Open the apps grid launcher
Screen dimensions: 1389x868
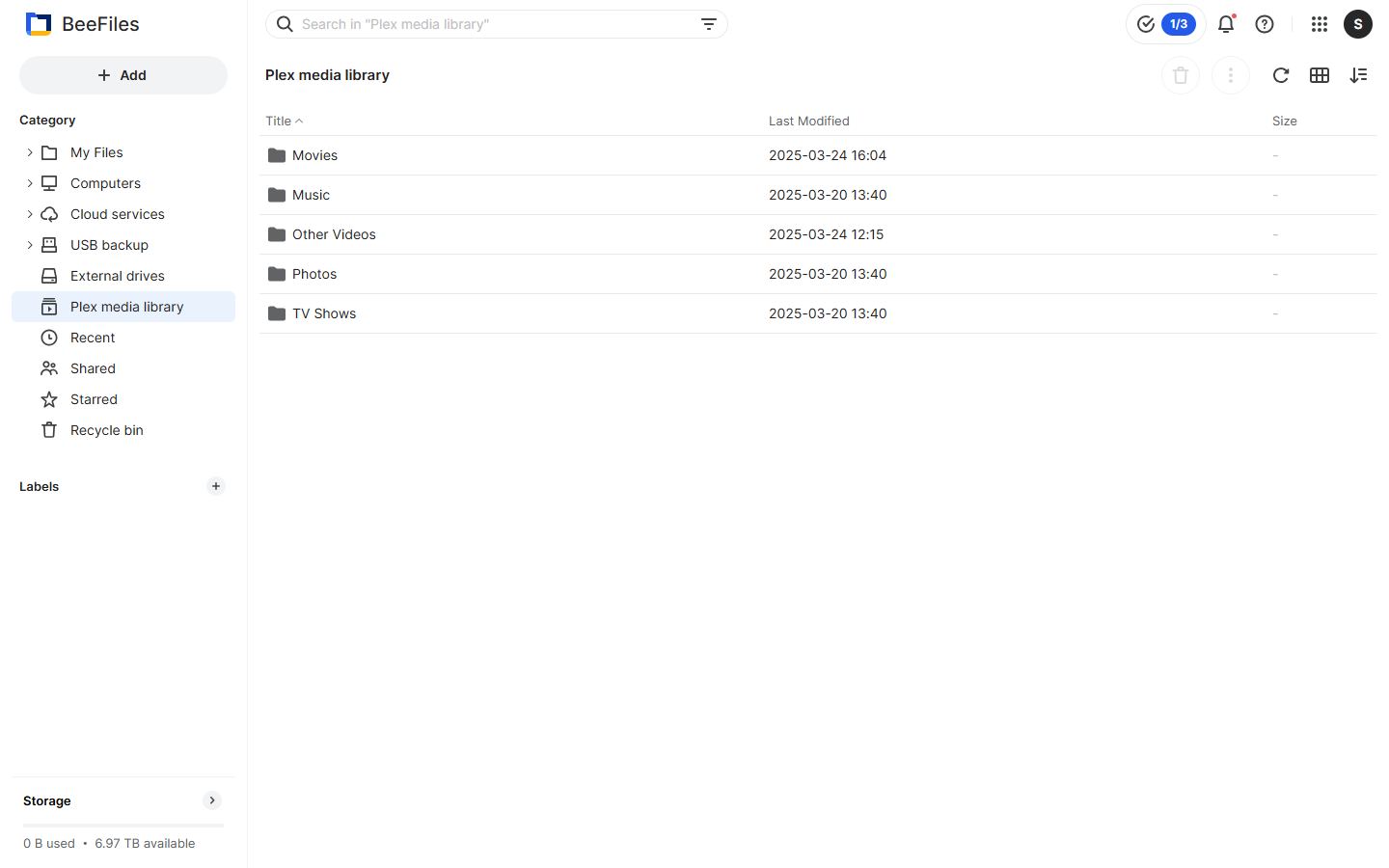pos(1320,24)
